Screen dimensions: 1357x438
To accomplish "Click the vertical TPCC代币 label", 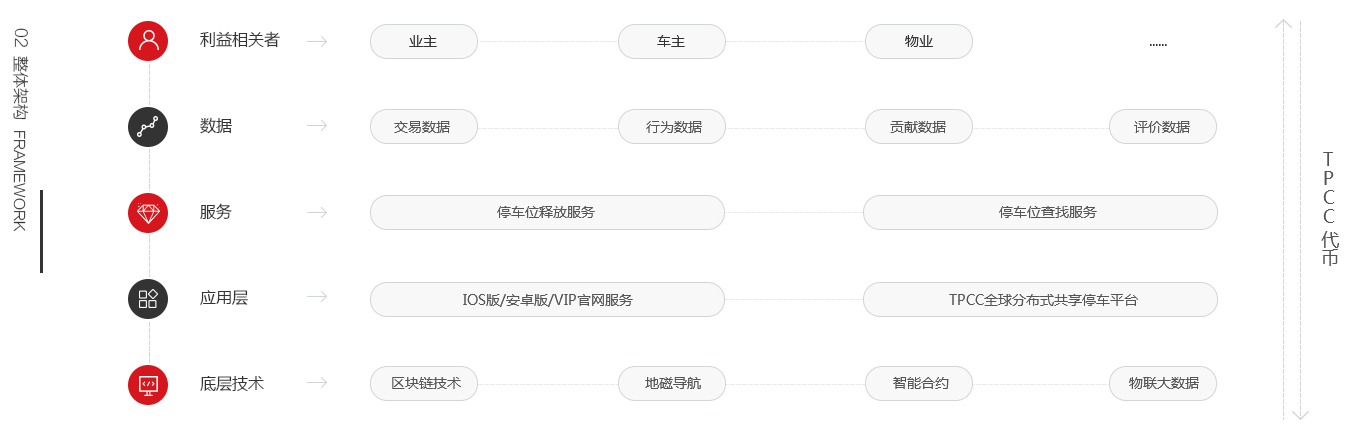I will (1329, 209).
